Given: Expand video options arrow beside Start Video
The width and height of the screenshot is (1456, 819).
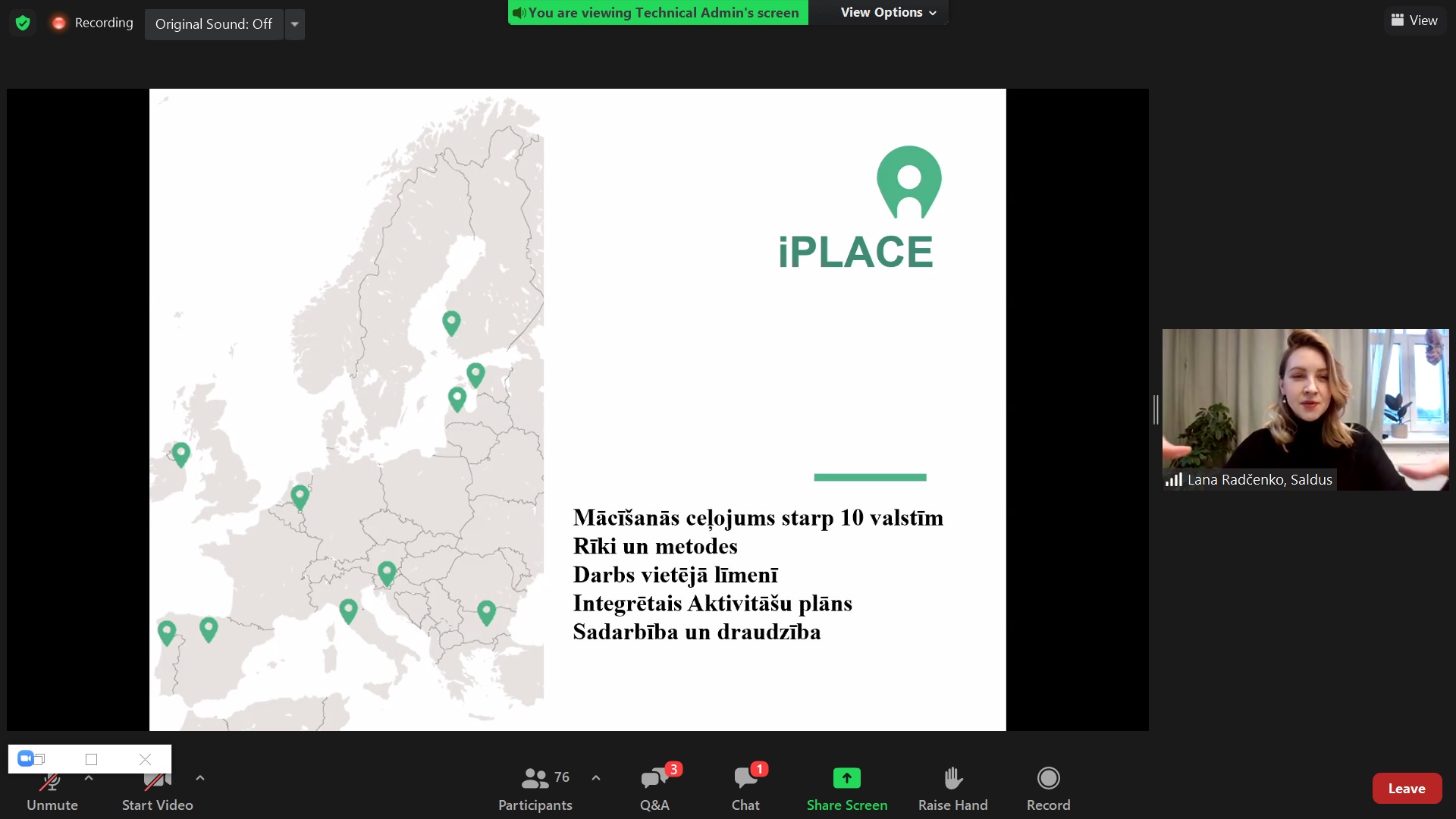Looking at the screenshot, I should [200, 778].
